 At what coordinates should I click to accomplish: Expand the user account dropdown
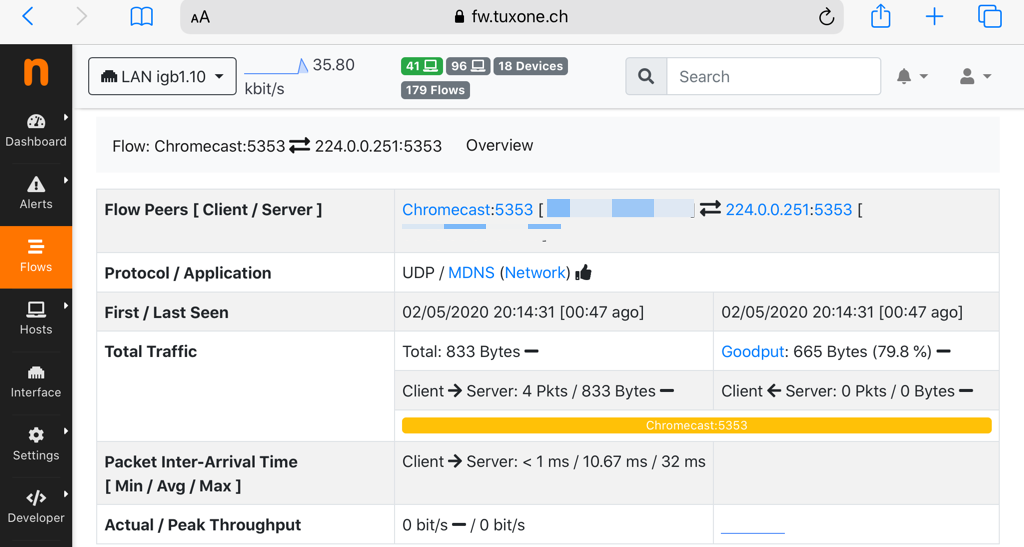(974, 77)
